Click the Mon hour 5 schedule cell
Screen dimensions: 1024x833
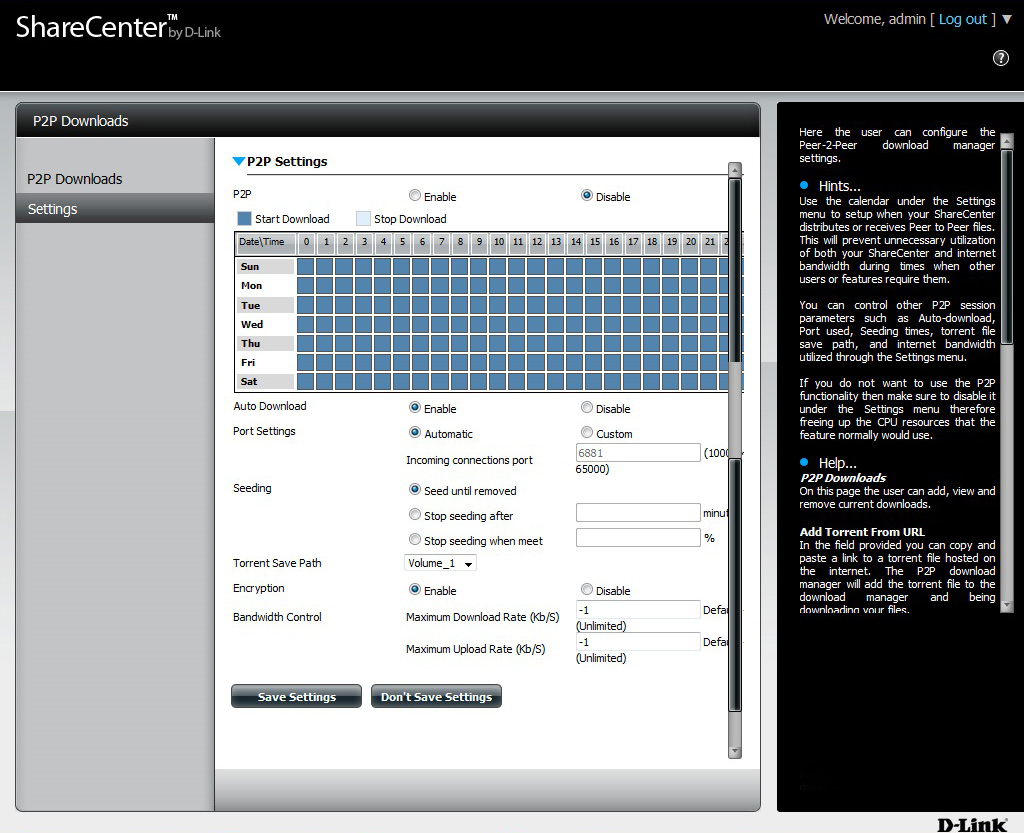point(402,285)
